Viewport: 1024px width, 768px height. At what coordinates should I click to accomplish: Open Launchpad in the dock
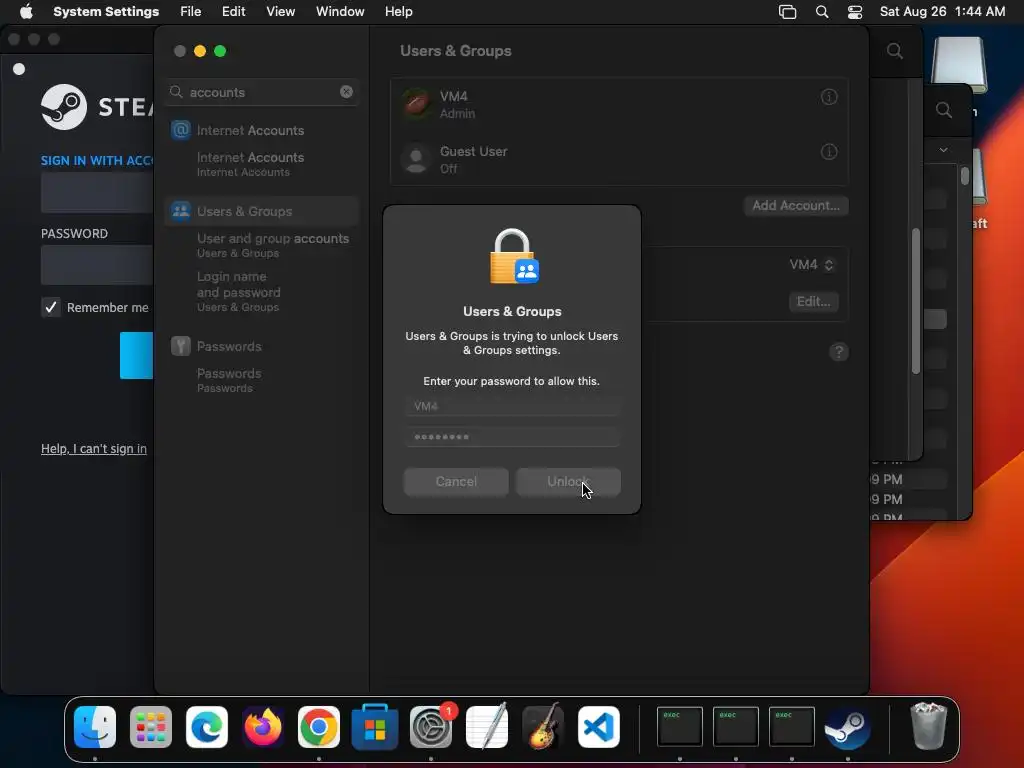[151, 727]
